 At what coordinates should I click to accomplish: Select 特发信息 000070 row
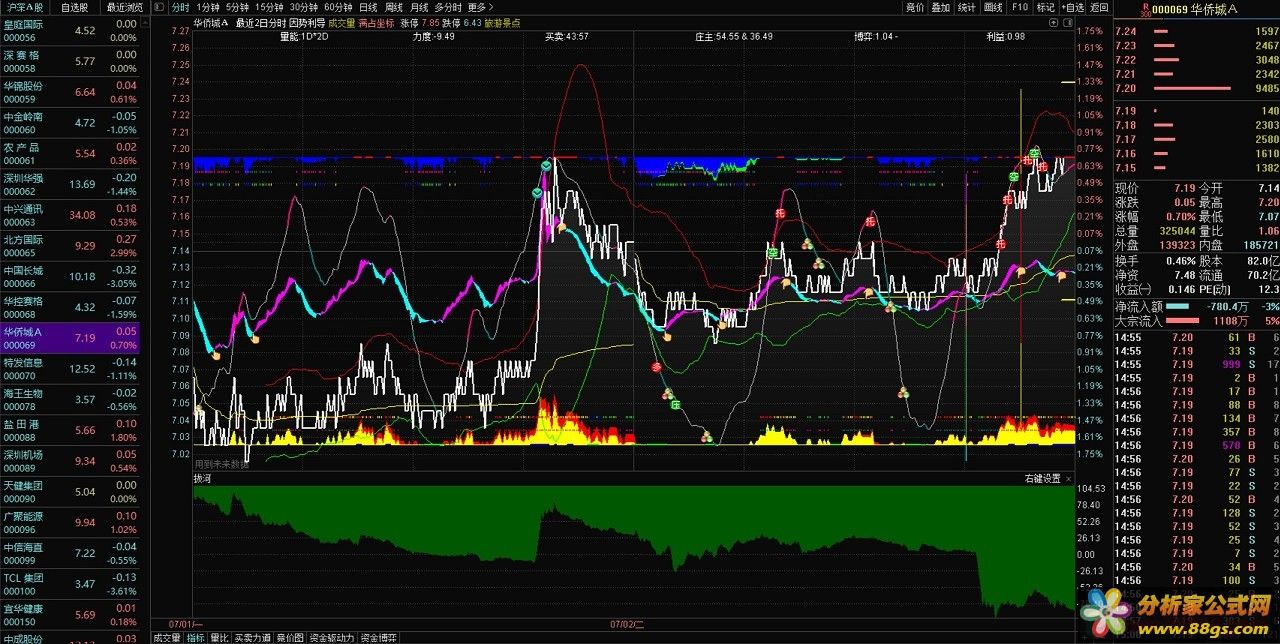(x=70, y=368)
